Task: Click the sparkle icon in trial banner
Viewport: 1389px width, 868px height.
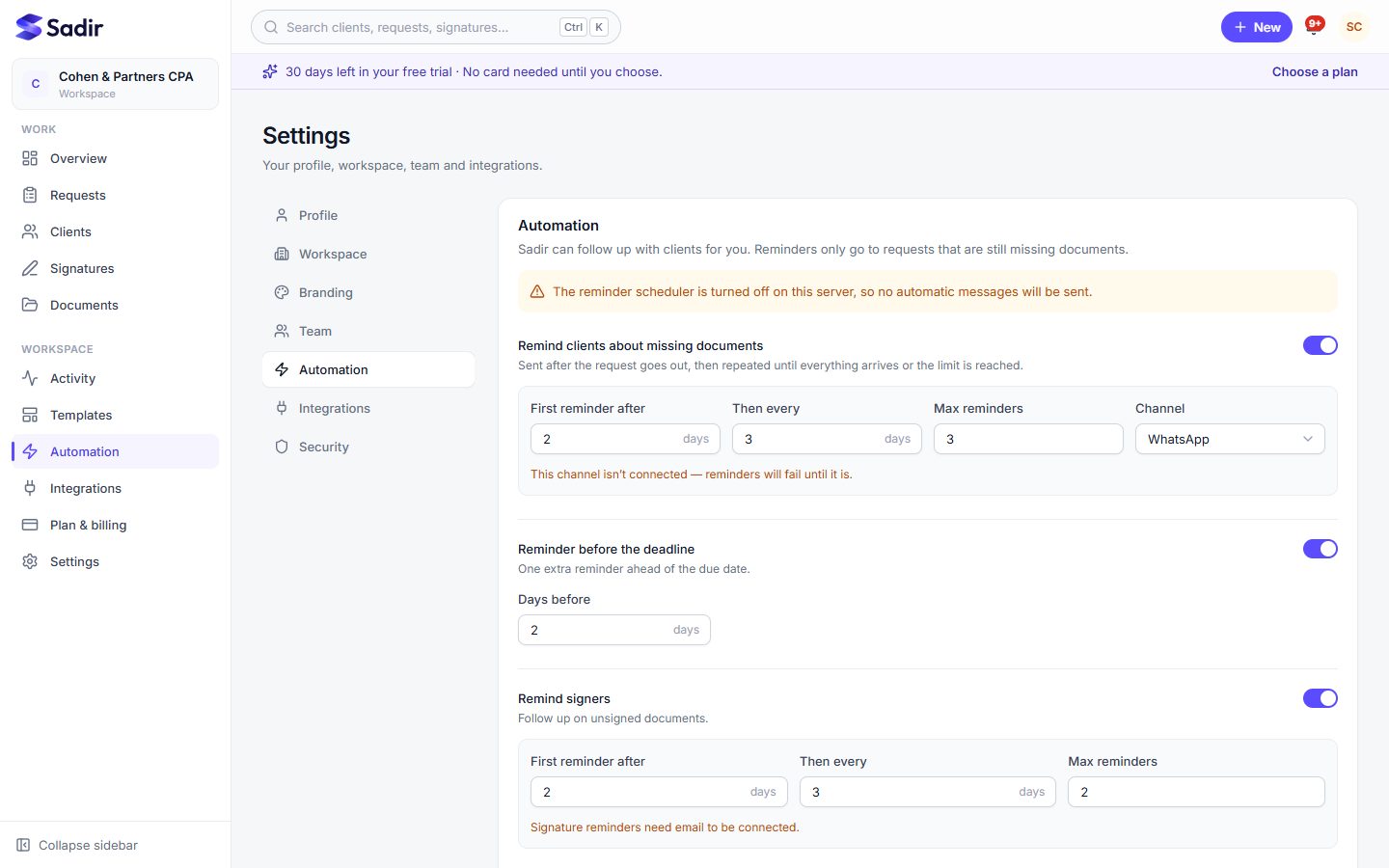Action: pos(270,71)
